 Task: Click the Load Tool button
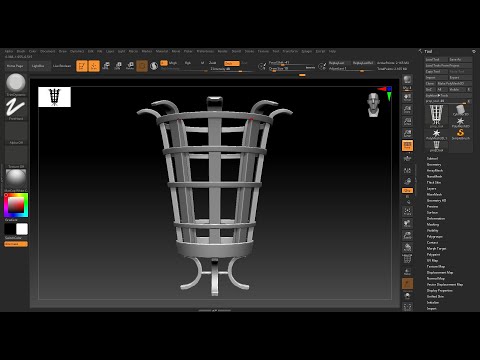click(x=436, y=59)
